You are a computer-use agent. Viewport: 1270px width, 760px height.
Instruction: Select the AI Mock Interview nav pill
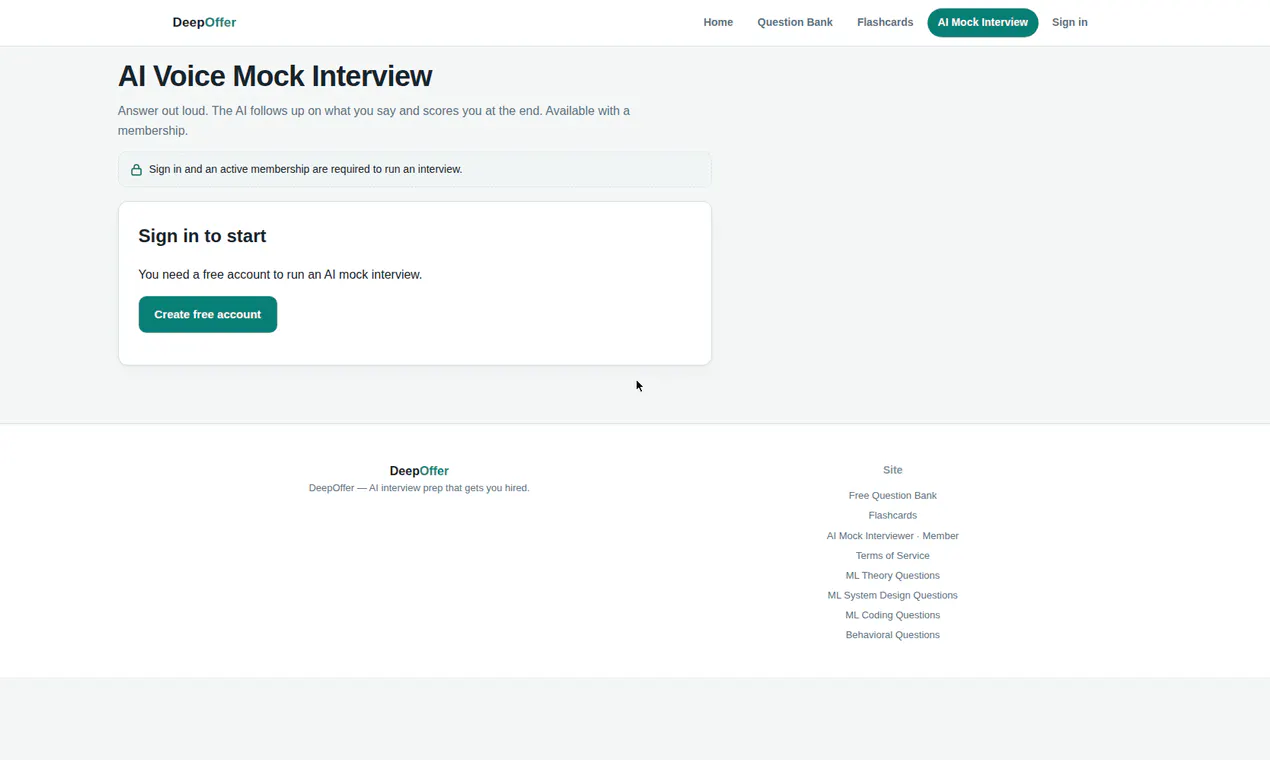click(983, 22)
